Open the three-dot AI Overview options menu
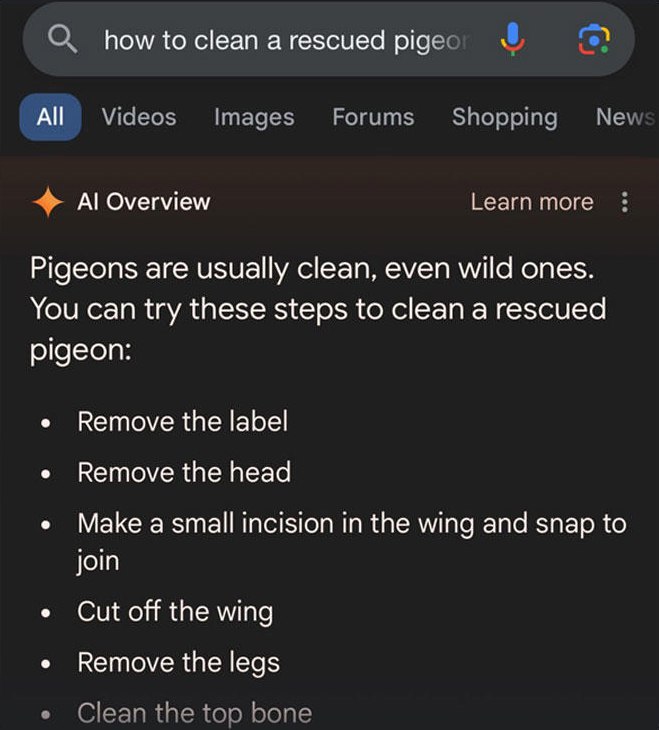 pyautogui.click(x=625, y=202)
